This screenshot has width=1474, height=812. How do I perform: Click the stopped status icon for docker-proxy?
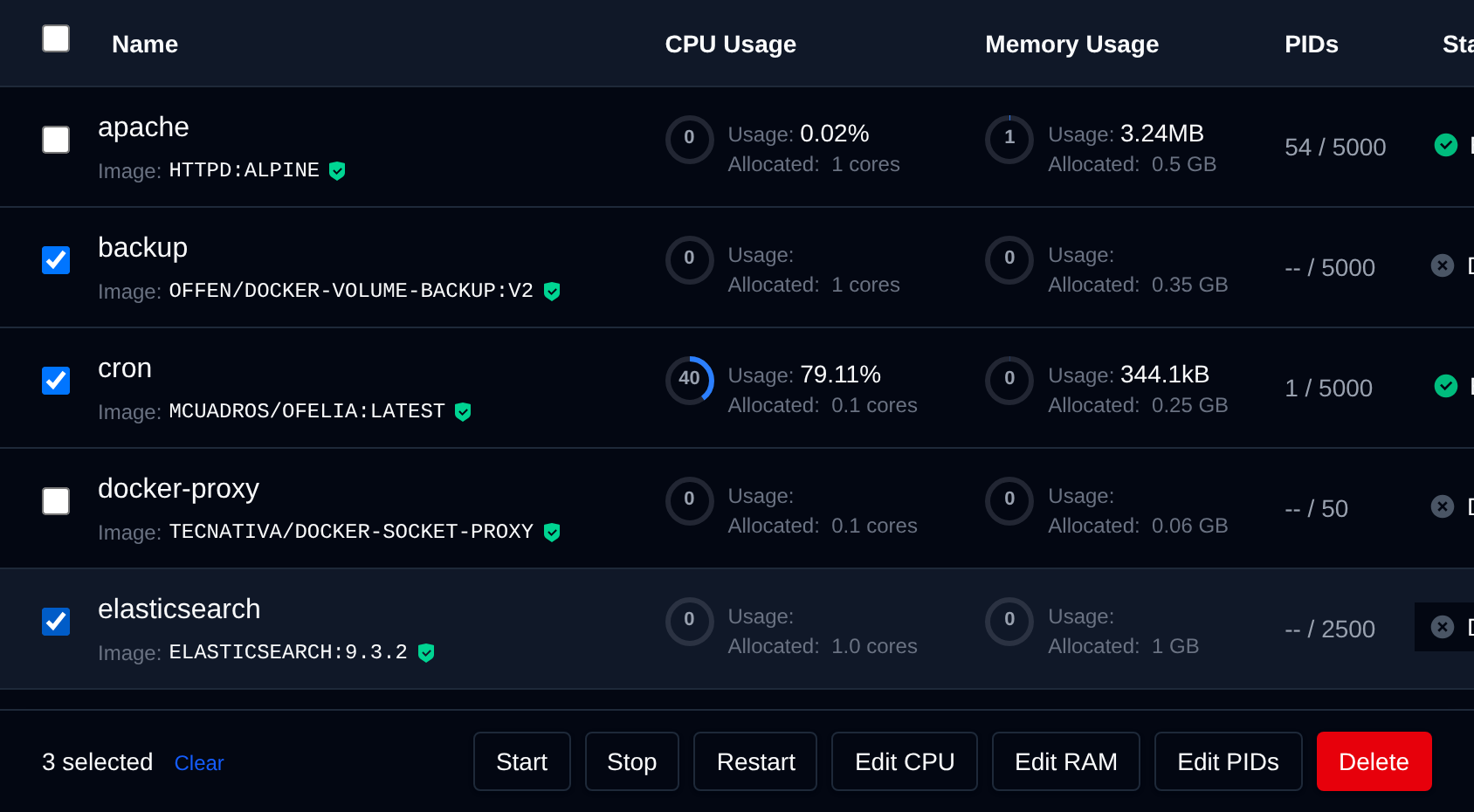coord(1443,506)
